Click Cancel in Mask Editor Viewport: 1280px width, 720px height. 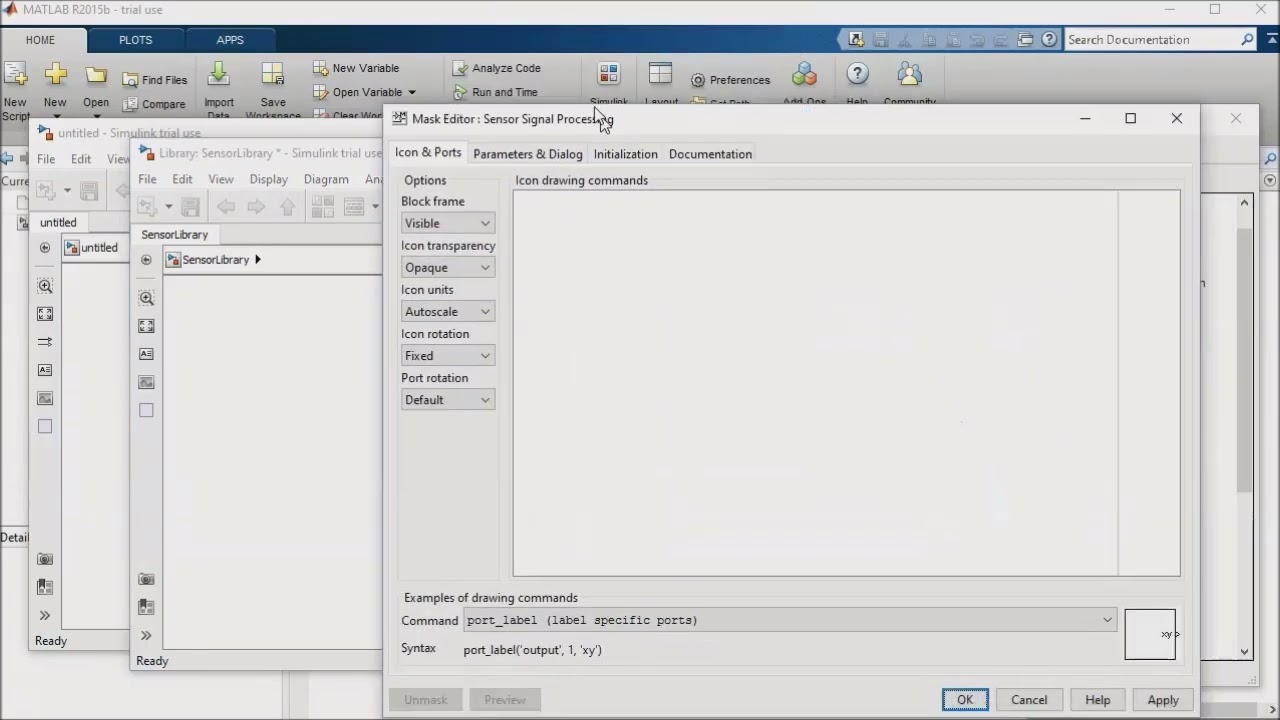point(1029,700)
